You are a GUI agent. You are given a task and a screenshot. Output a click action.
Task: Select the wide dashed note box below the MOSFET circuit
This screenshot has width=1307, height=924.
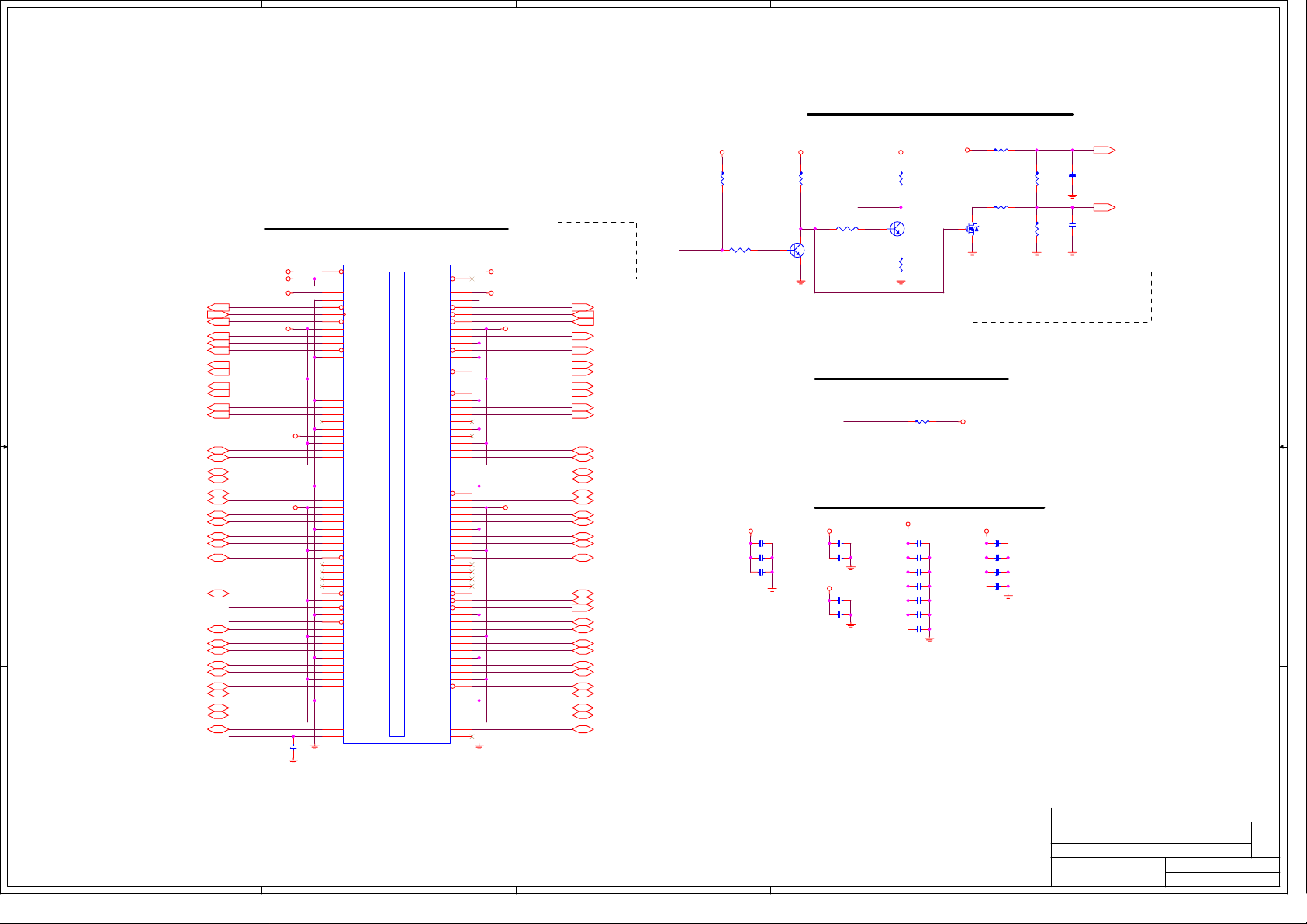tap(1062, 297)
